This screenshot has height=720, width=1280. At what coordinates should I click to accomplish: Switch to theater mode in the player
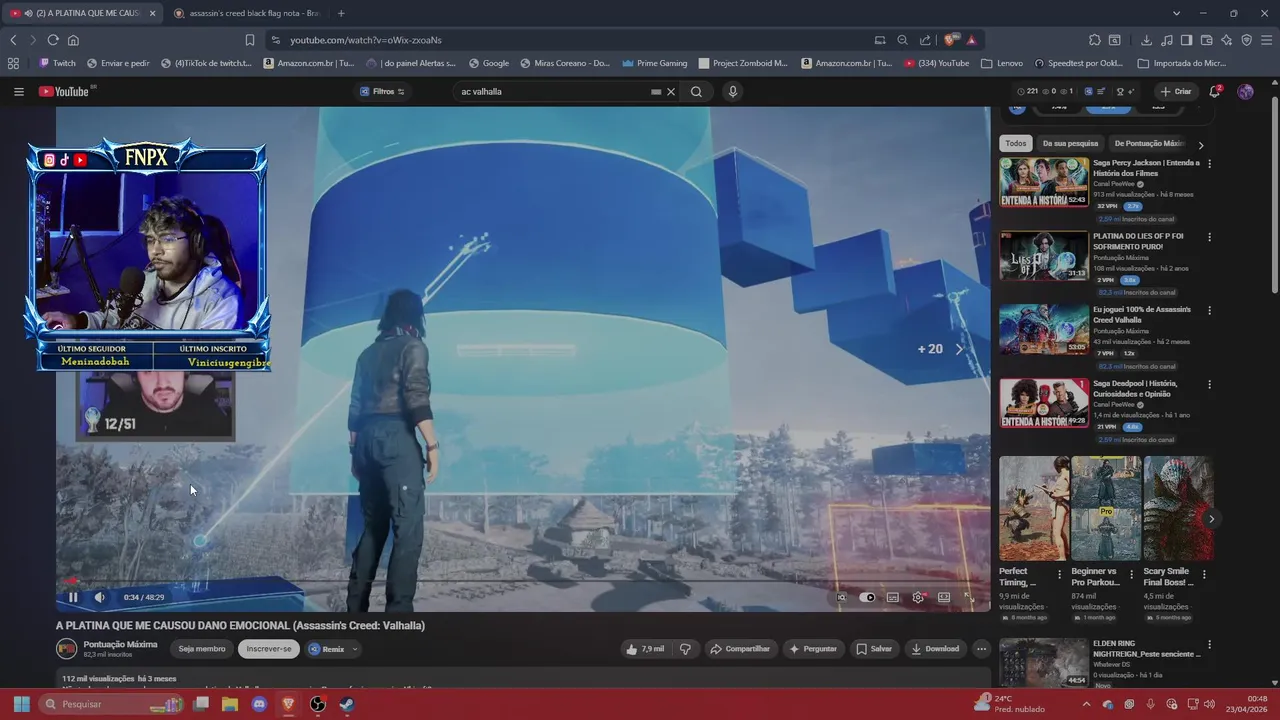[943, 597]
